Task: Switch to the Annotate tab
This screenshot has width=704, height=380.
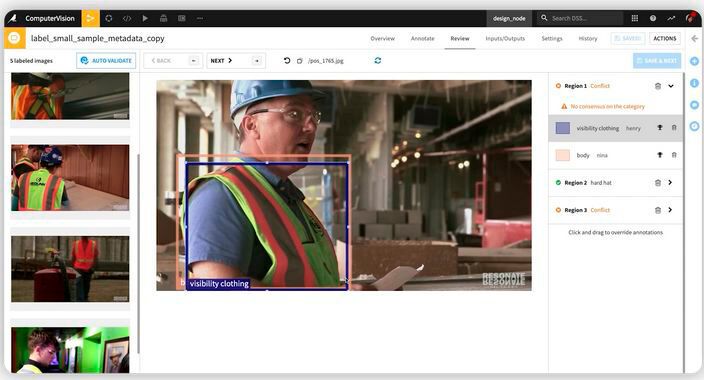Action: point(422,39)
